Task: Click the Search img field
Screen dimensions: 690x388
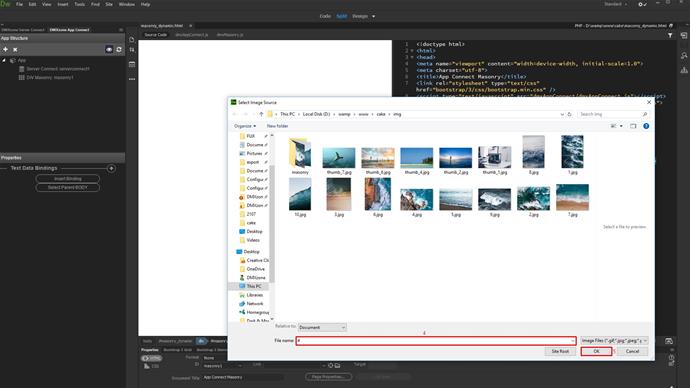Action: (613, 114)
